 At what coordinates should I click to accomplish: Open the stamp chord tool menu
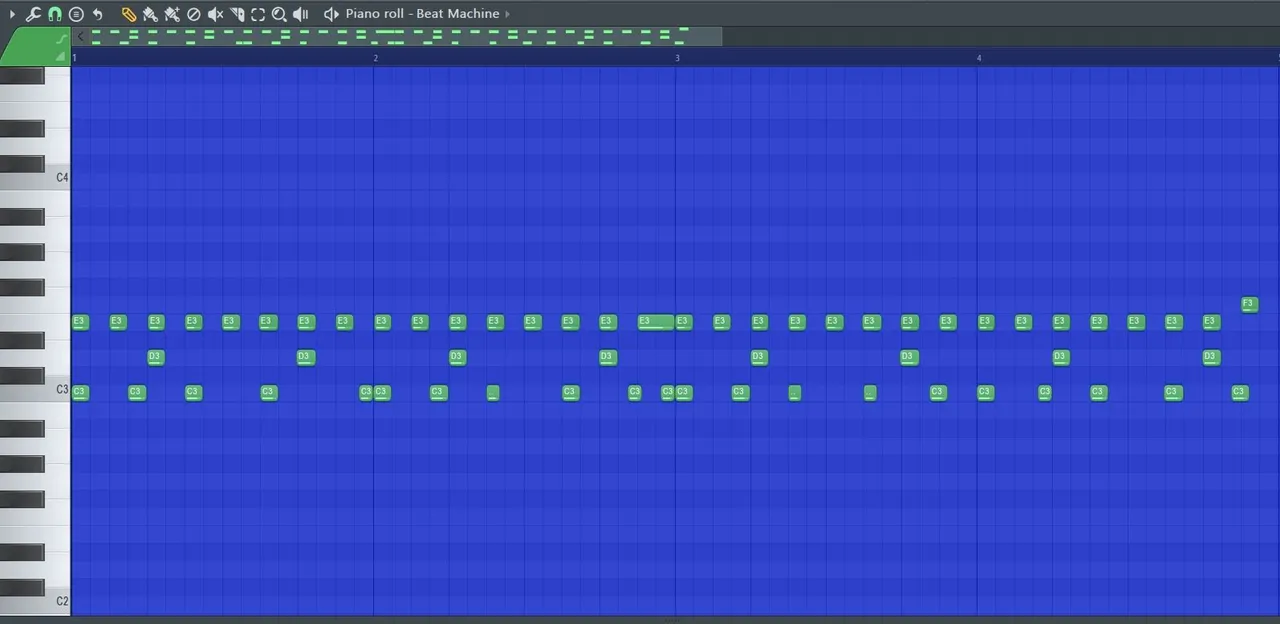pyautogui.click(x=76, y=14)
